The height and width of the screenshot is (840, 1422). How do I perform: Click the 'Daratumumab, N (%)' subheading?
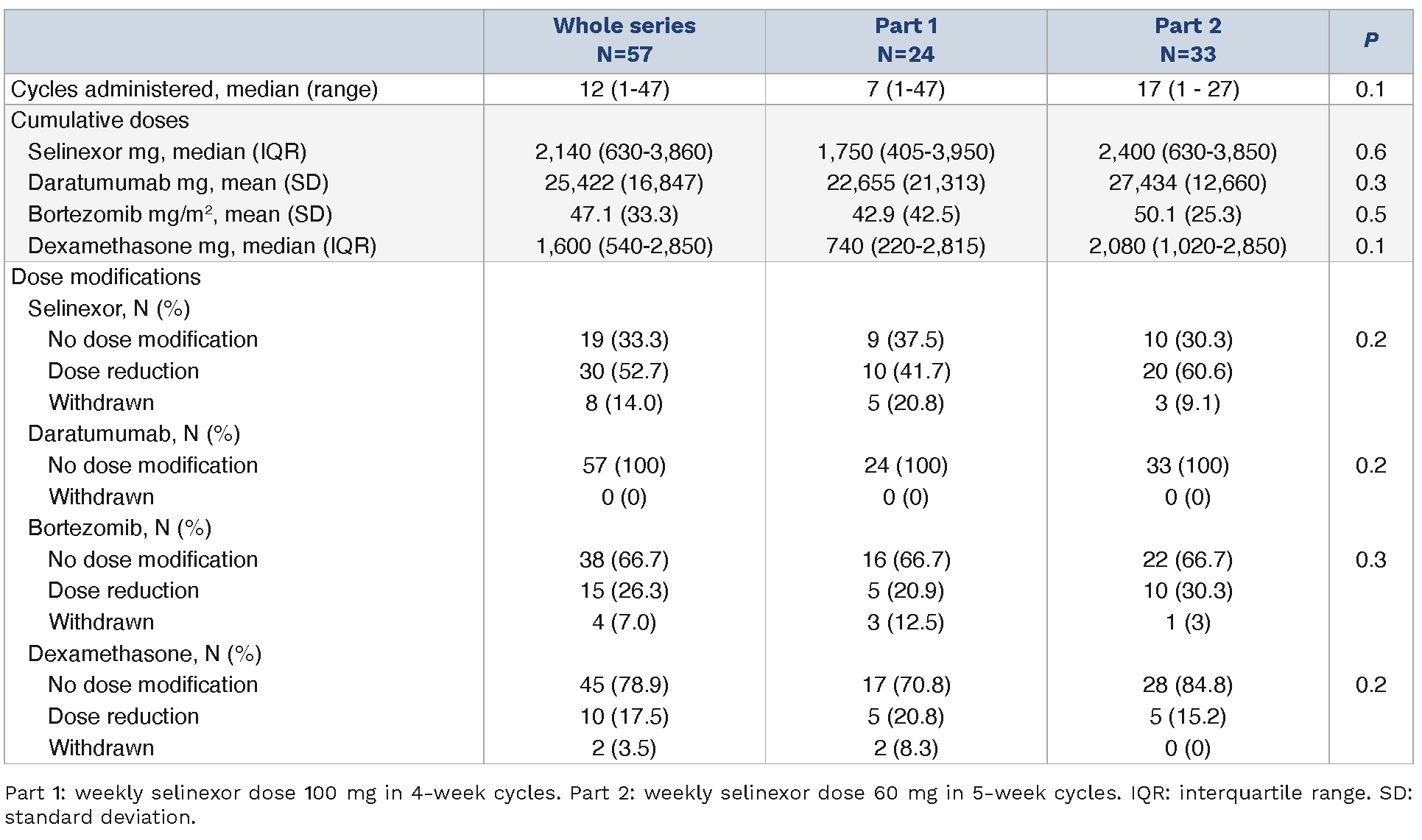[134, 434]
